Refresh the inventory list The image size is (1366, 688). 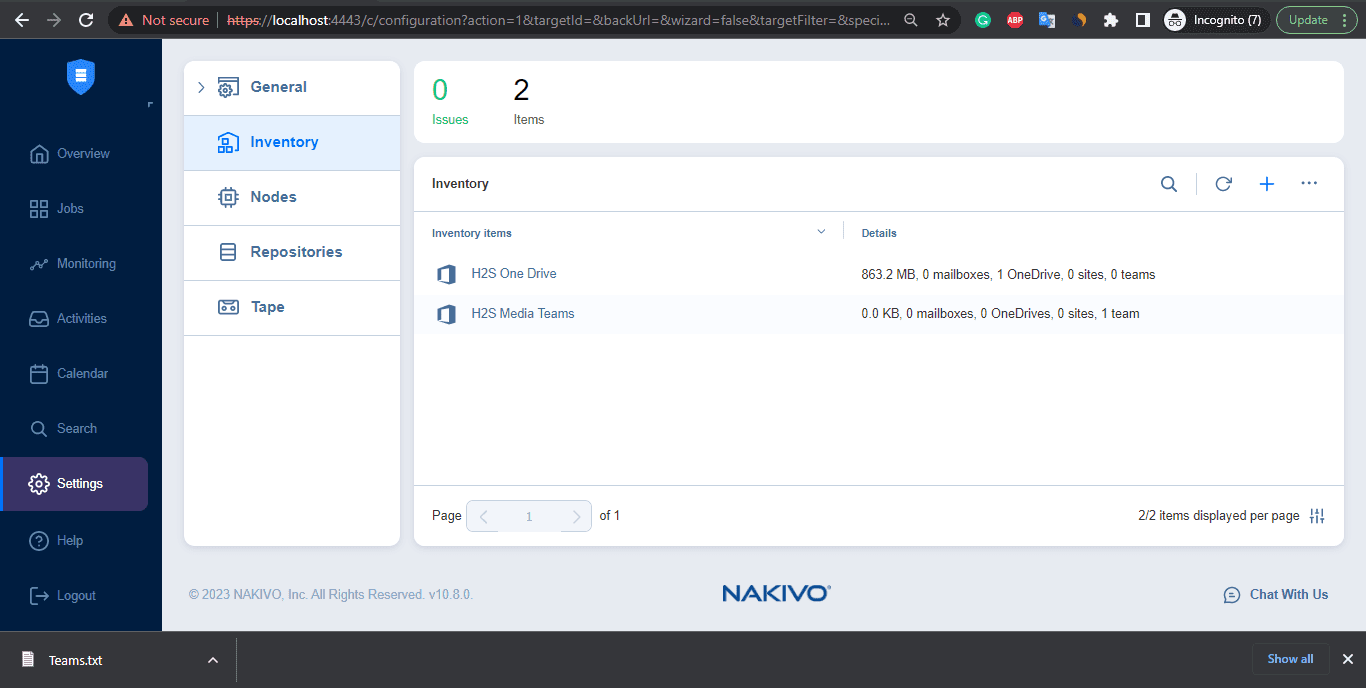pyautogui.click(x=1223, y=184)
